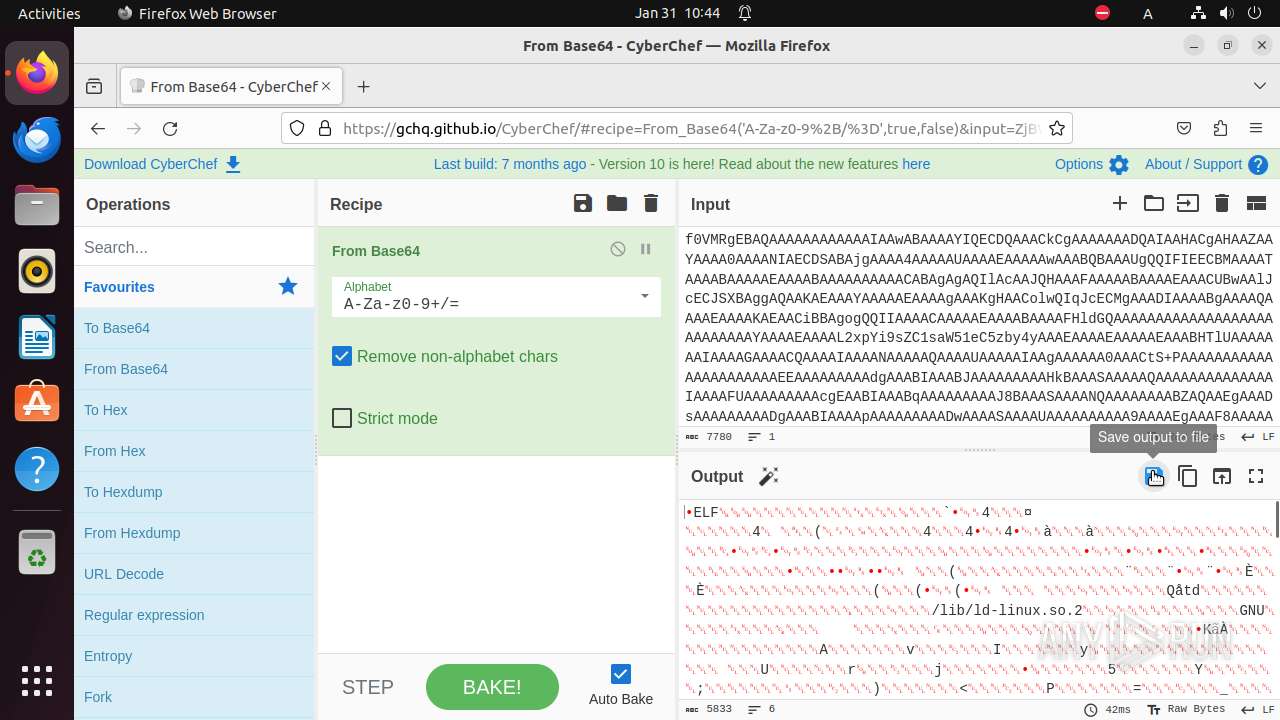Screen dimensions: 1280x720
Task: Save output to file icon
Action: [1154, 477]
